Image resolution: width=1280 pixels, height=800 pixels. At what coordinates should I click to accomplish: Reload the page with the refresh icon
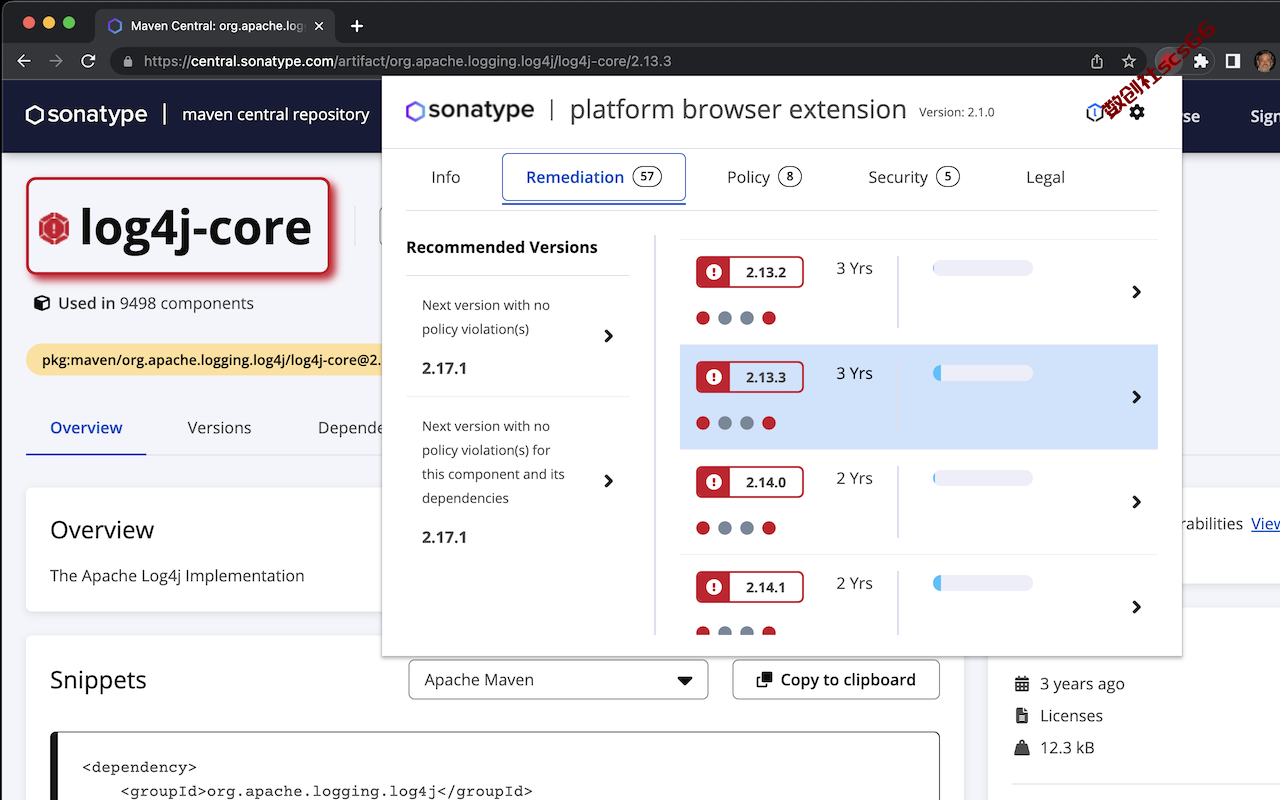tap(88, 61)
